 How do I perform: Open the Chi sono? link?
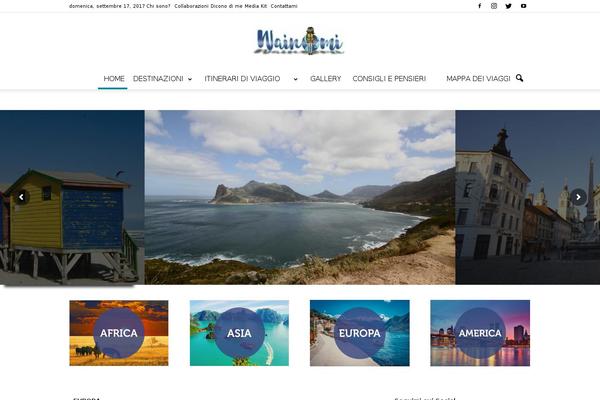point(158,6)
